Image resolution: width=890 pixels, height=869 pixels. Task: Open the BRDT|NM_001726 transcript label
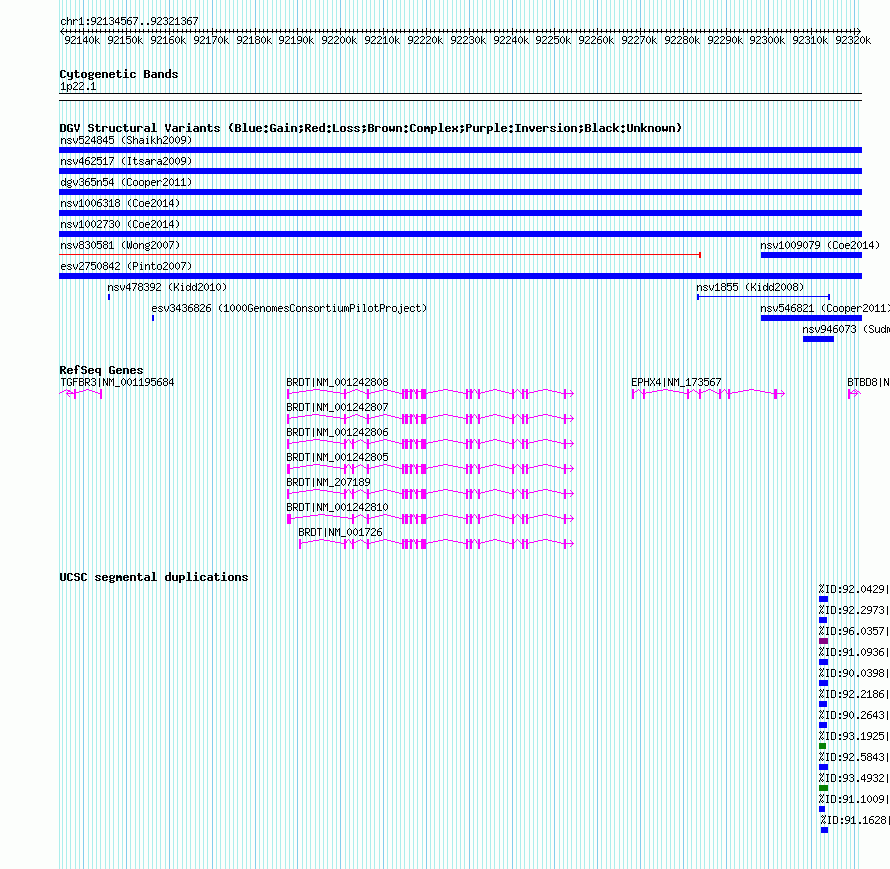[x=340, y=532]
